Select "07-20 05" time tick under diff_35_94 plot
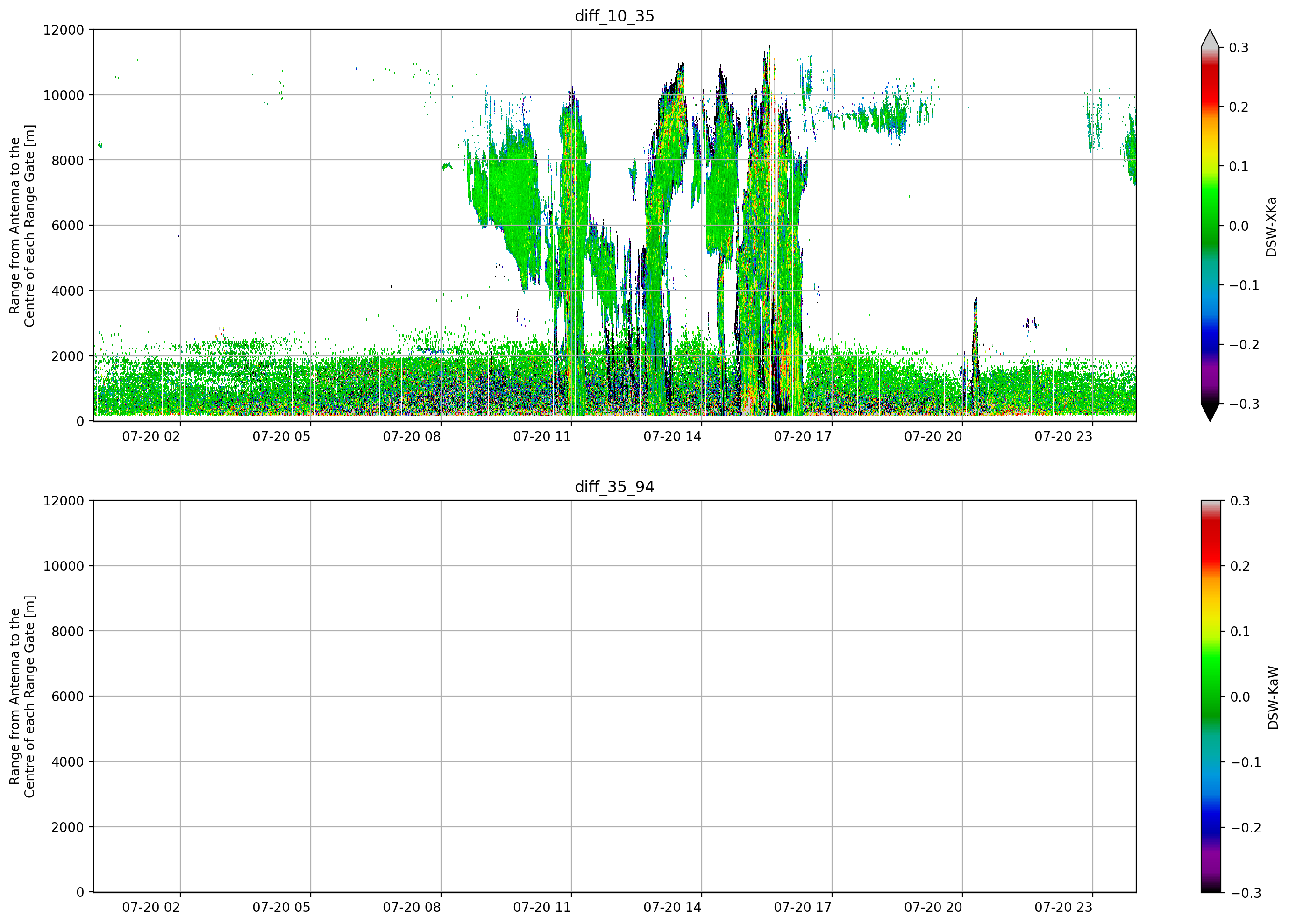1289x924 pixels. [x=281, y=908]
